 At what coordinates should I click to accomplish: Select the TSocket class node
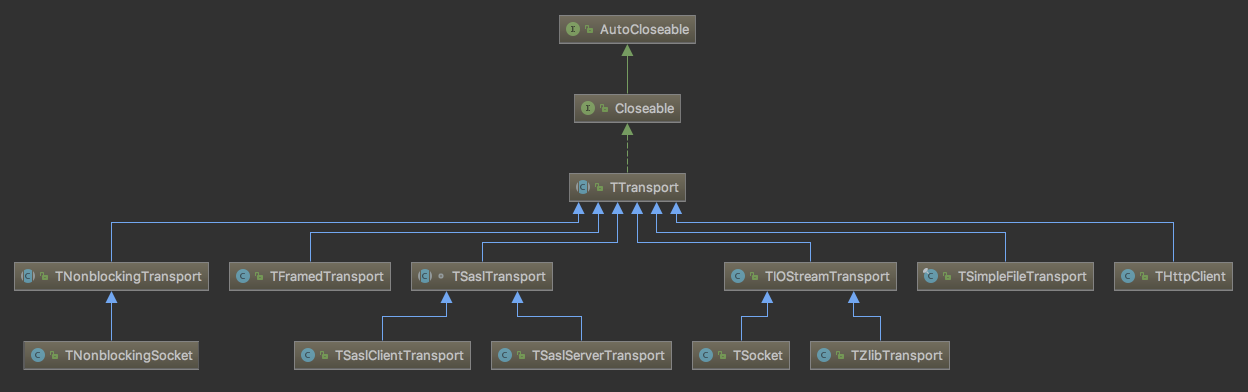741,354
